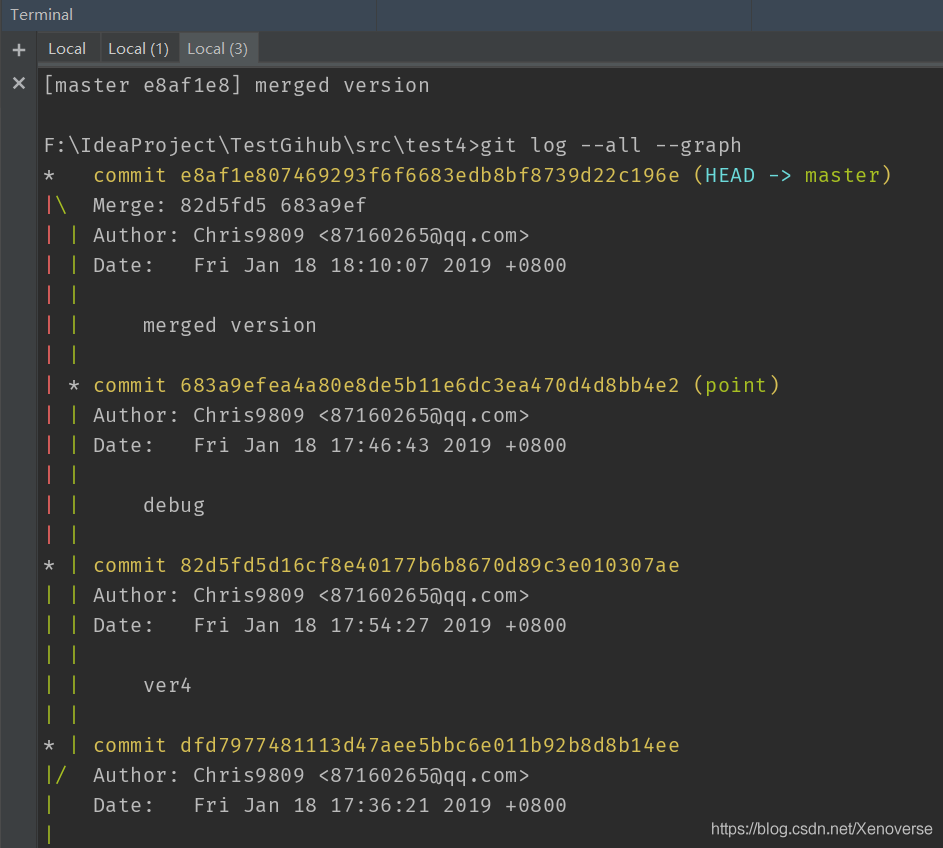Select the Local (3) terminal tab
The image size is (943, 848).
217,48
